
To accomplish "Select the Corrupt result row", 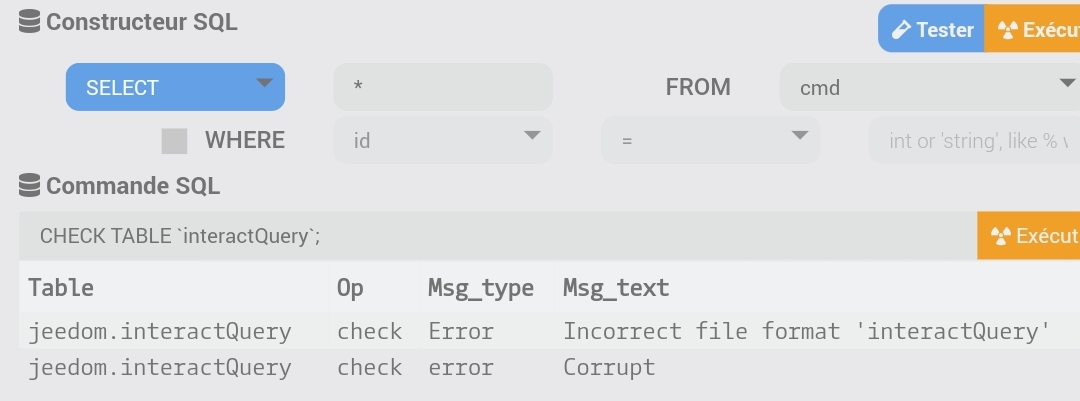I will click(x=550, y=367).
